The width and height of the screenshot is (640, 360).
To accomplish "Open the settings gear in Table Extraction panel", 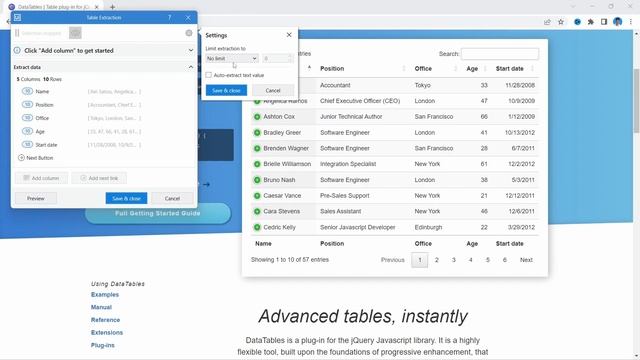I will click(189, 33).
